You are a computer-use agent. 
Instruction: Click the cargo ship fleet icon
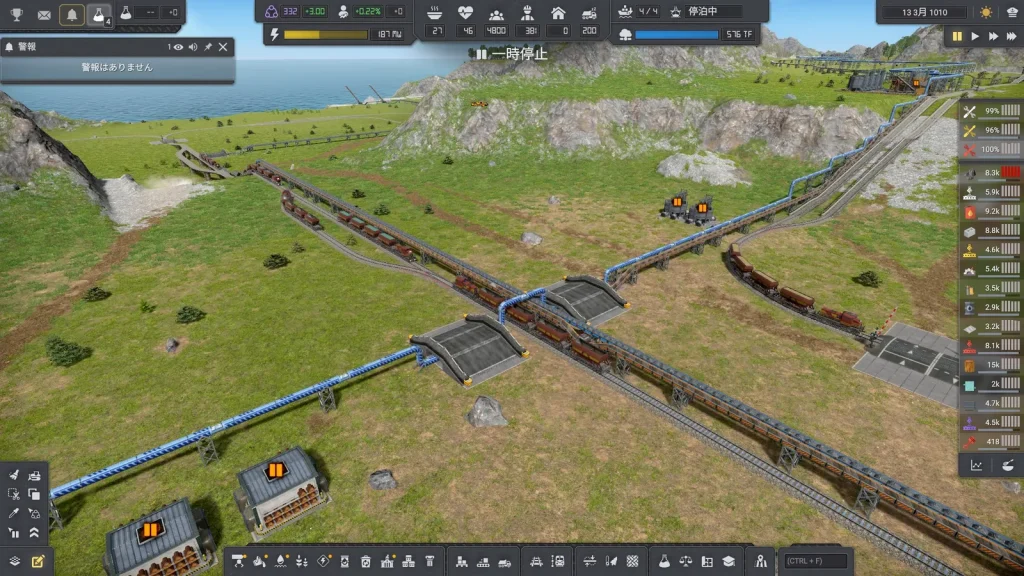click(626, 12)
